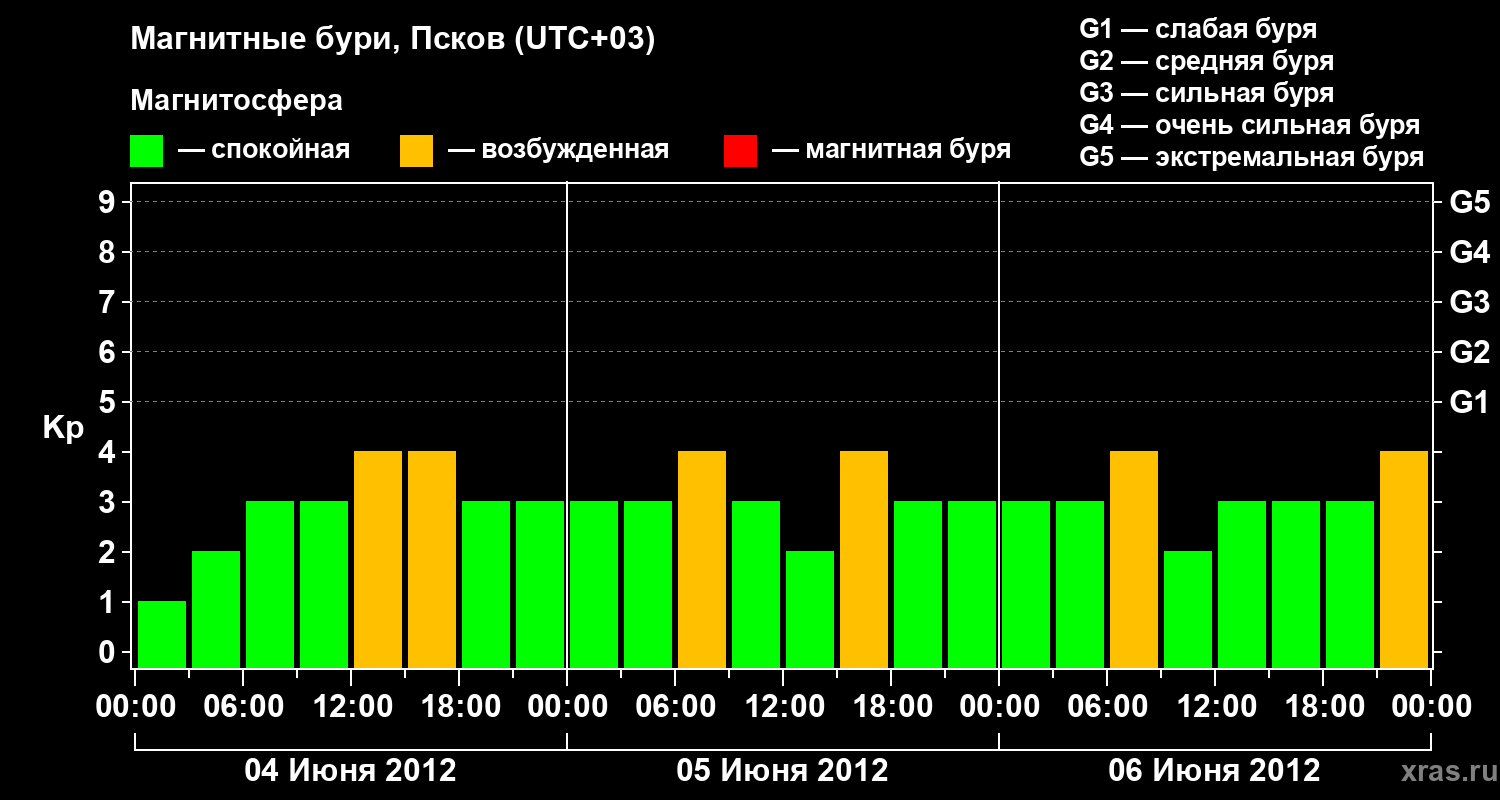Screen dimensions: 1500x800
Task: Click the '18:00' time label for 06 Июня
Action: point(1323,707)
